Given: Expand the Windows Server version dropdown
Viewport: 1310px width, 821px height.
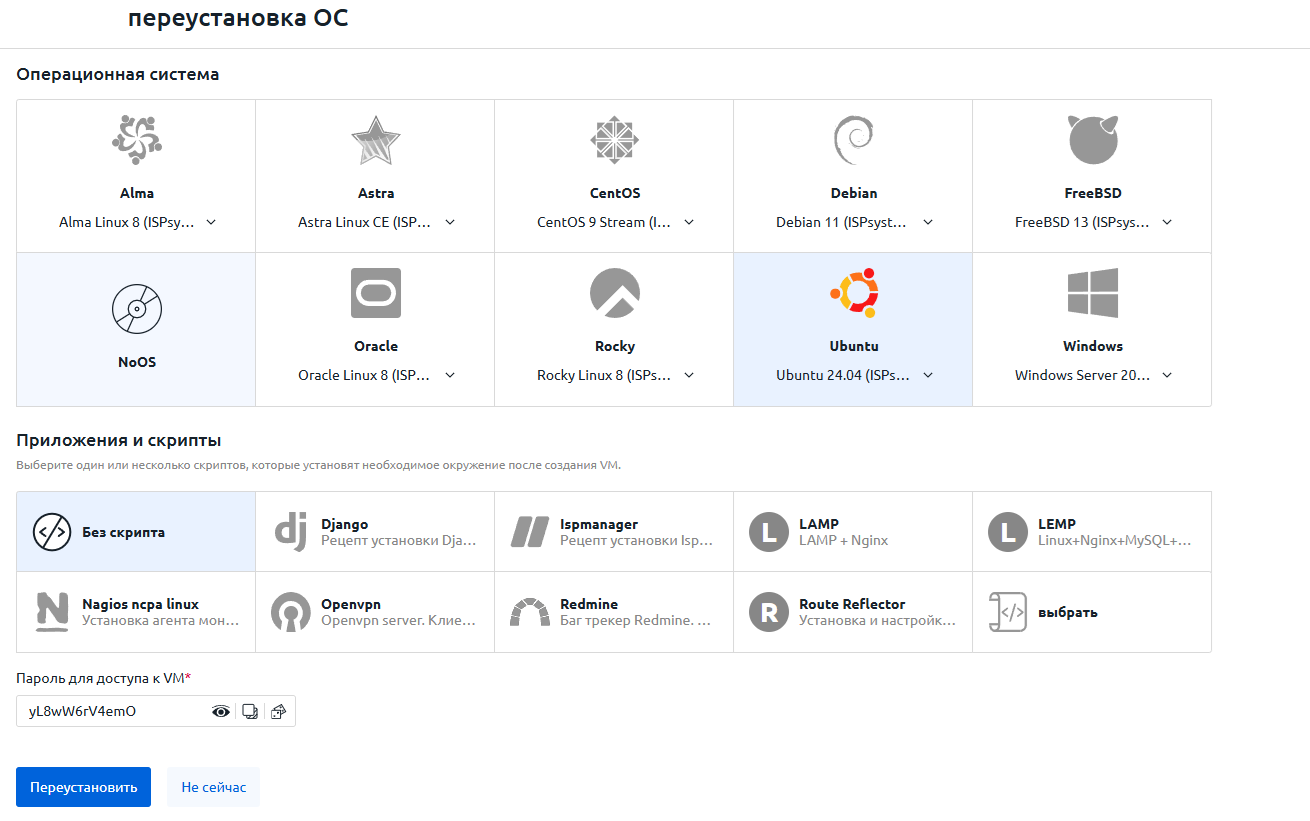Looking at the screenshot, I should pos(1093,375).
